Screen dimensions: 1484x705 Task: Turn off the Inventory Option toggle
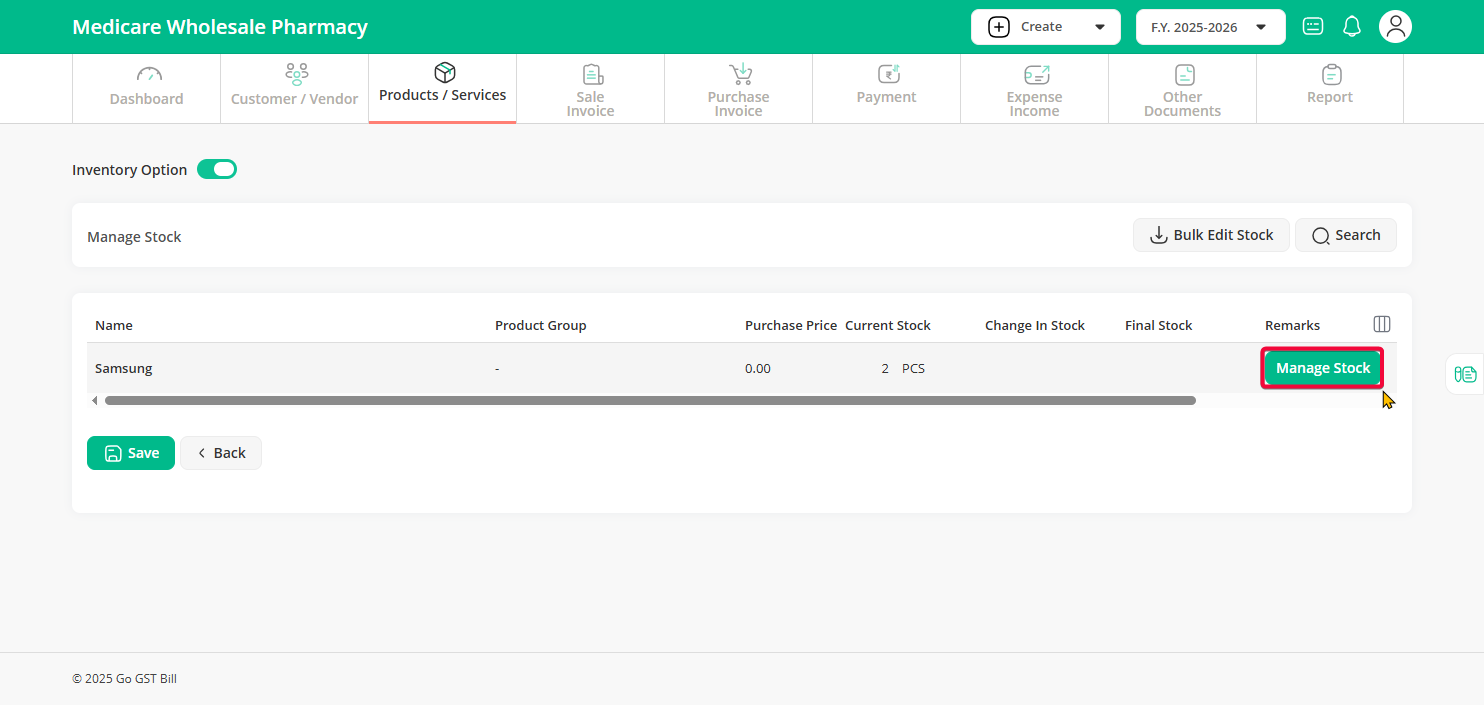click(x=217, y=169)
